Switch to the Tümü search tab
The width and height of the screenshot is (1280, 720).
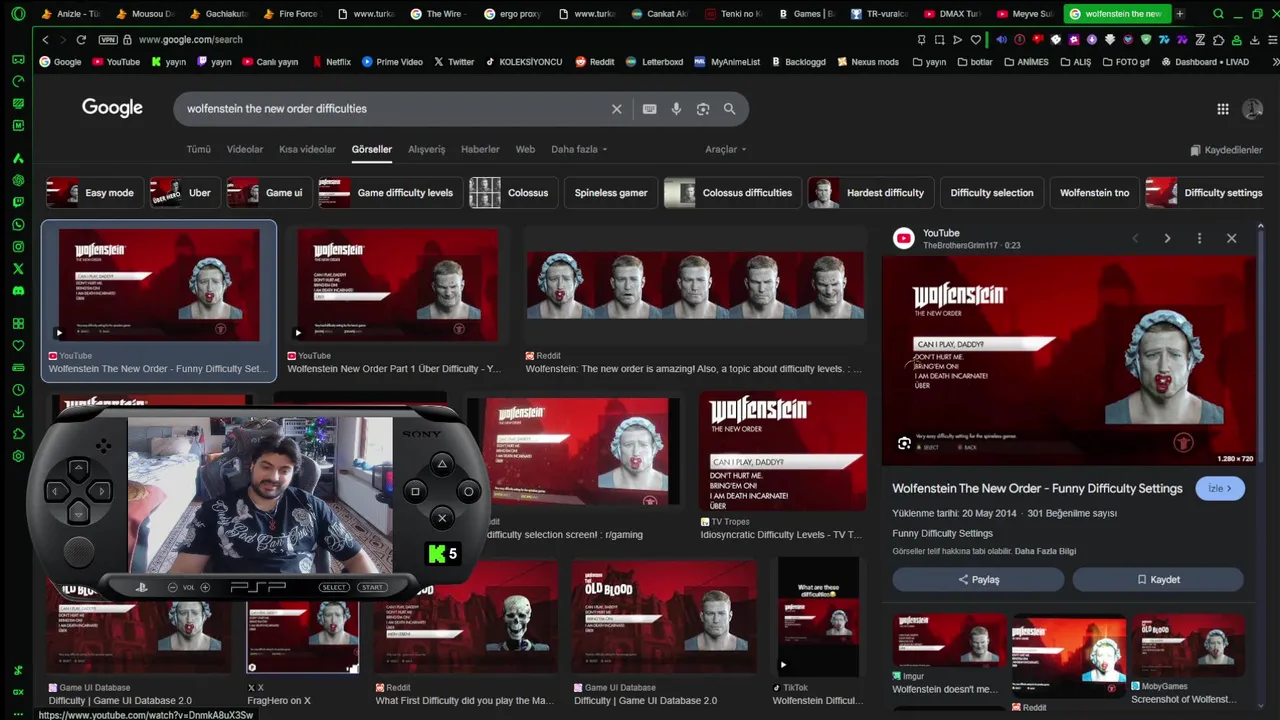click(x=198, y=150)
